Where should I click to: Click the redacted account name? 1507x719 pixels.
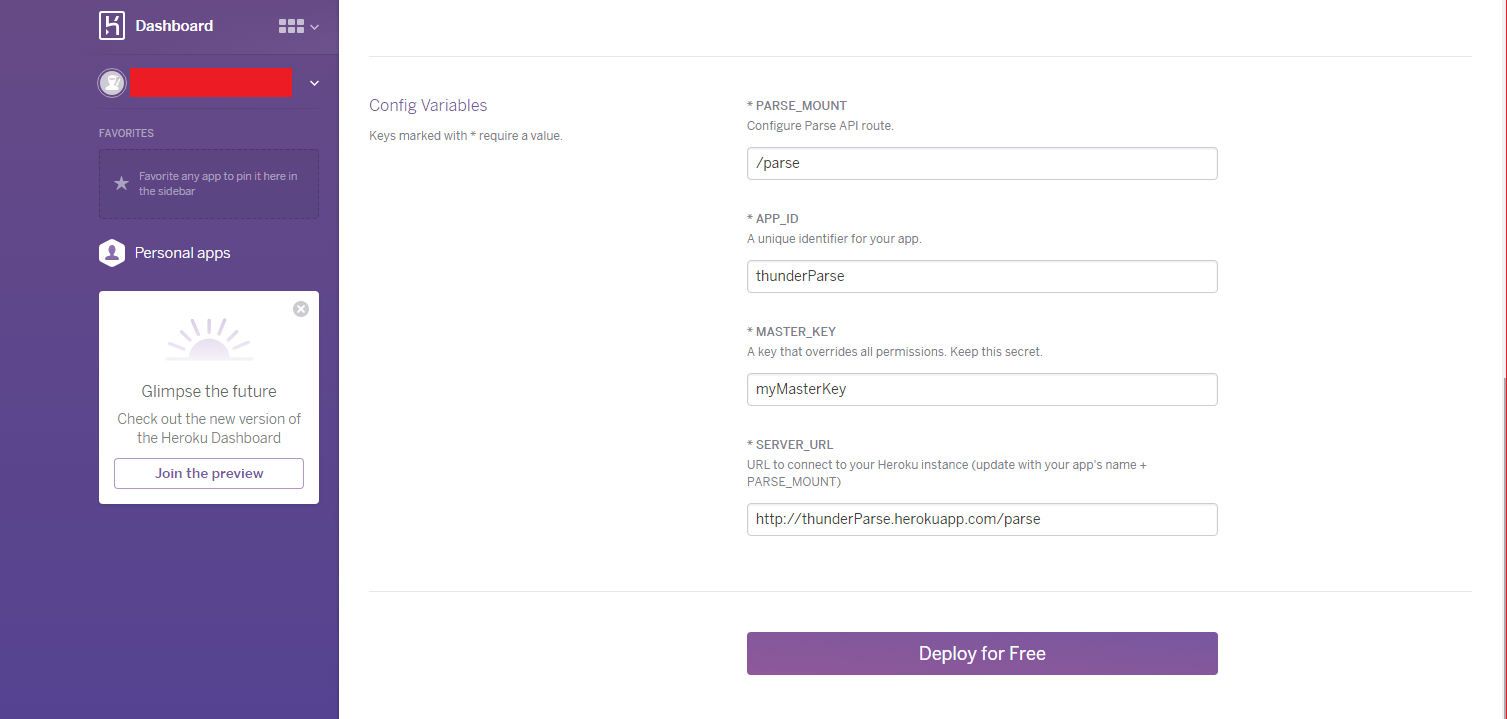coord(210,83)
